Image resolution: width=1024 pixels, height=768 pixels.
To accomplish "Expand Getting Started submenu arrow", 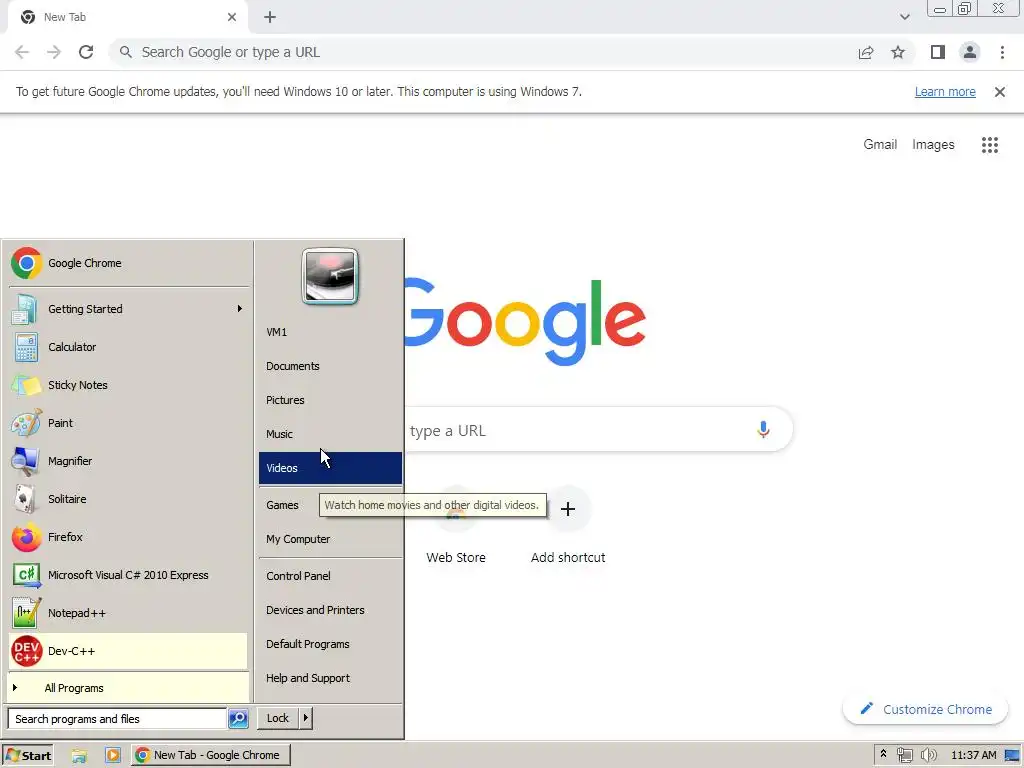I will [x=240, y=309].
